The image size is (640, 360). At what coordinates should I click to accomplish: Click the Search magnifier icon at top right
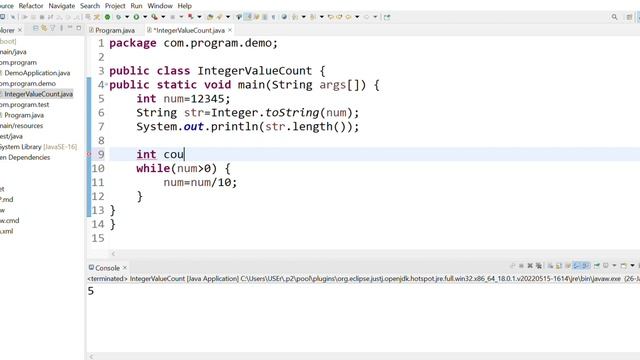pyautogui.click(x=614, y=17)
